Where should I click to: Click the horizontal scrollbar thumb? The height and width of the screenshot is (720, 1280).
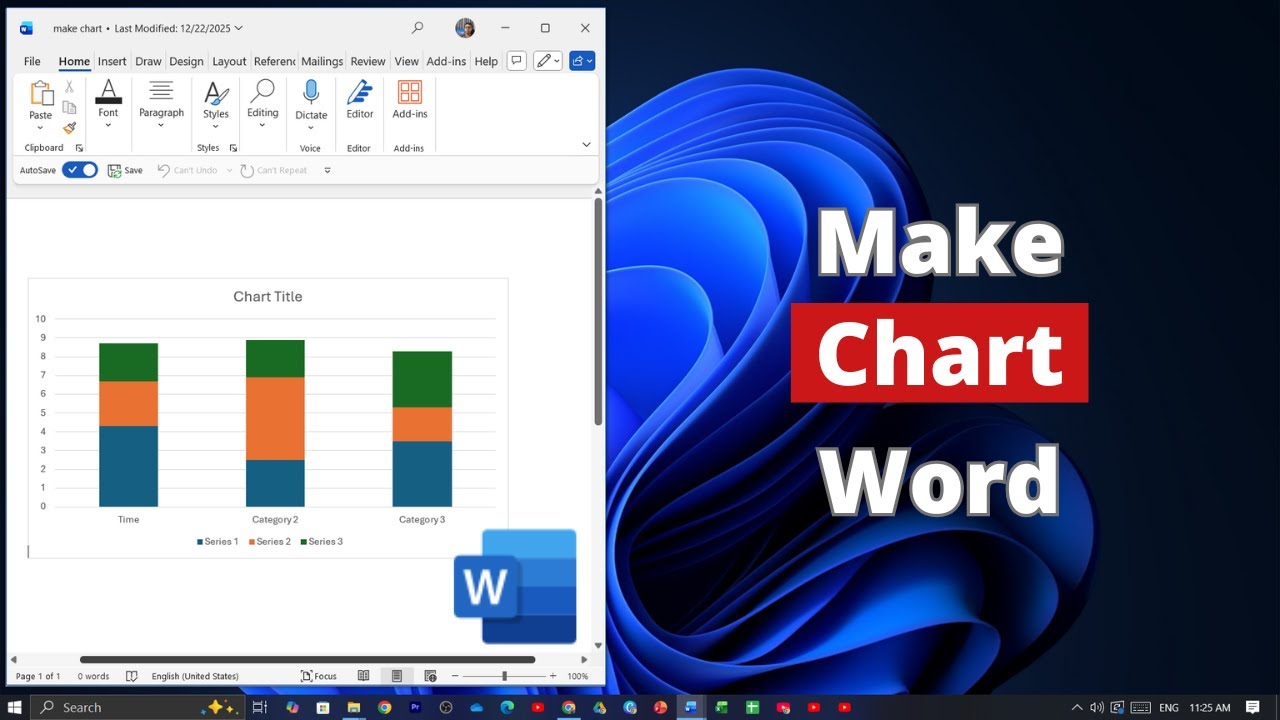307,659
